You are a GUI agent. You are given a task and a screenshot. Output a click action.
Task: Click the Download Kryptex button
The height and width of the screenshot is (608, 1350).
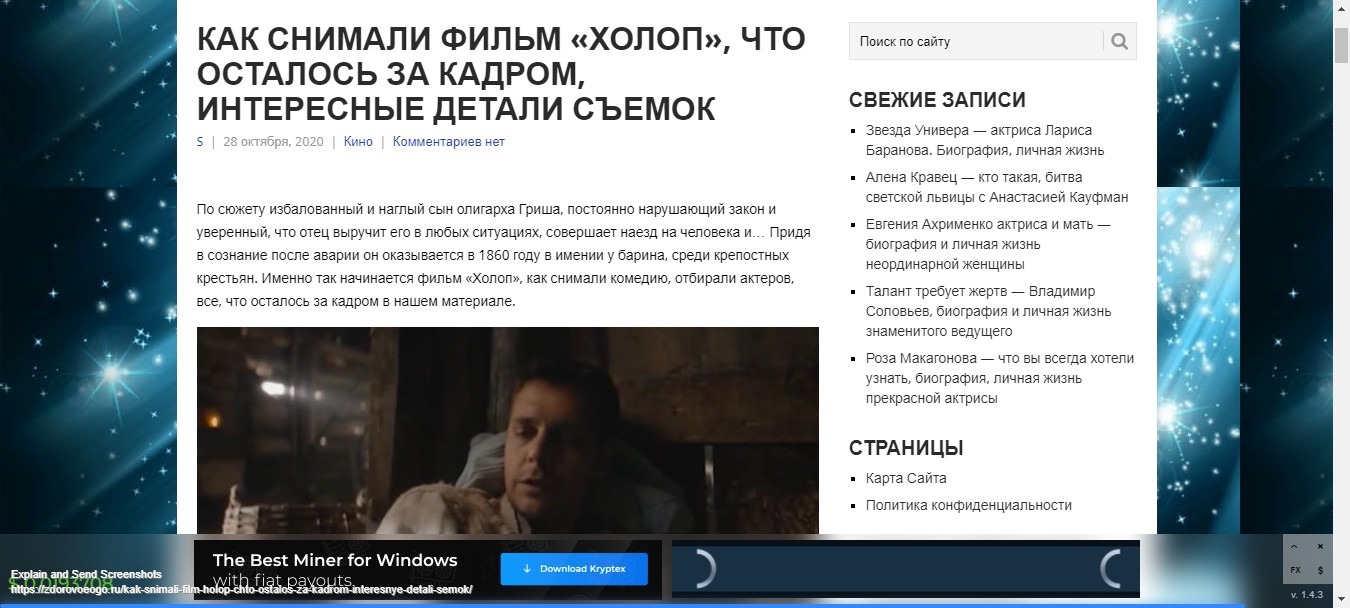574,569
